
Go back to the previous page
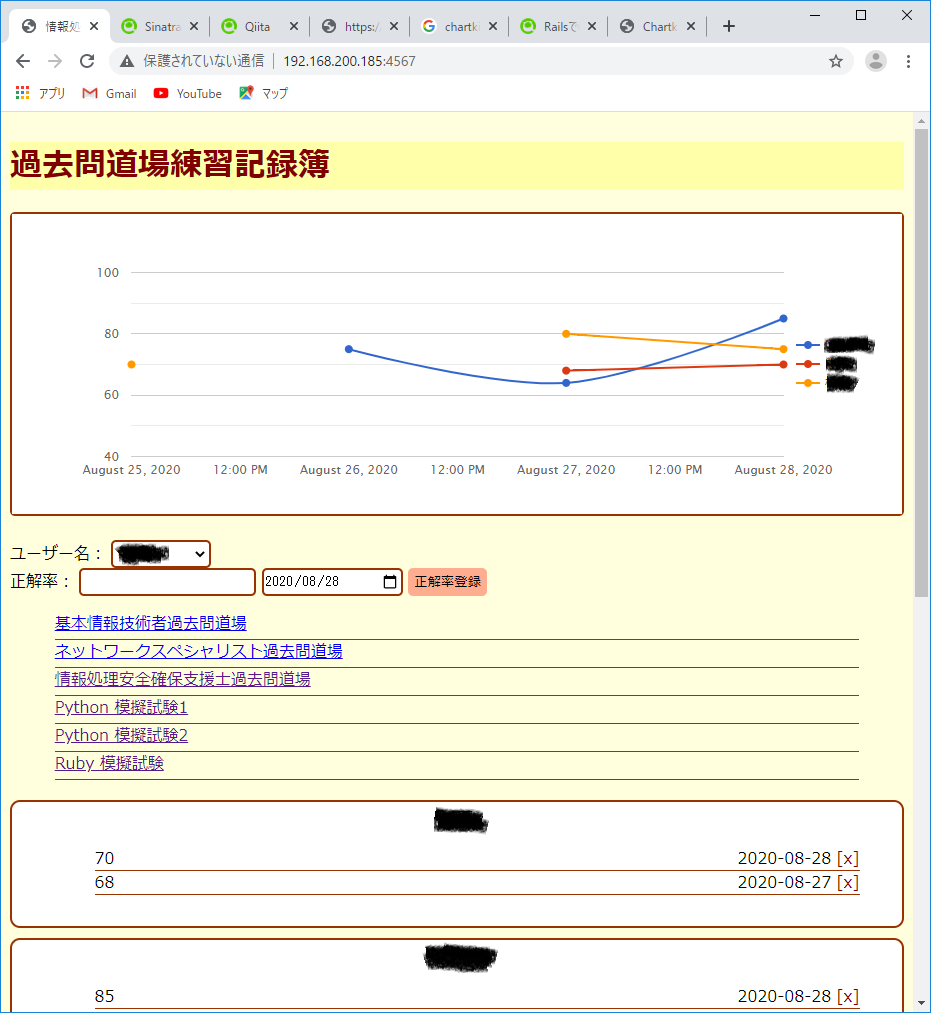pos(22,61)
